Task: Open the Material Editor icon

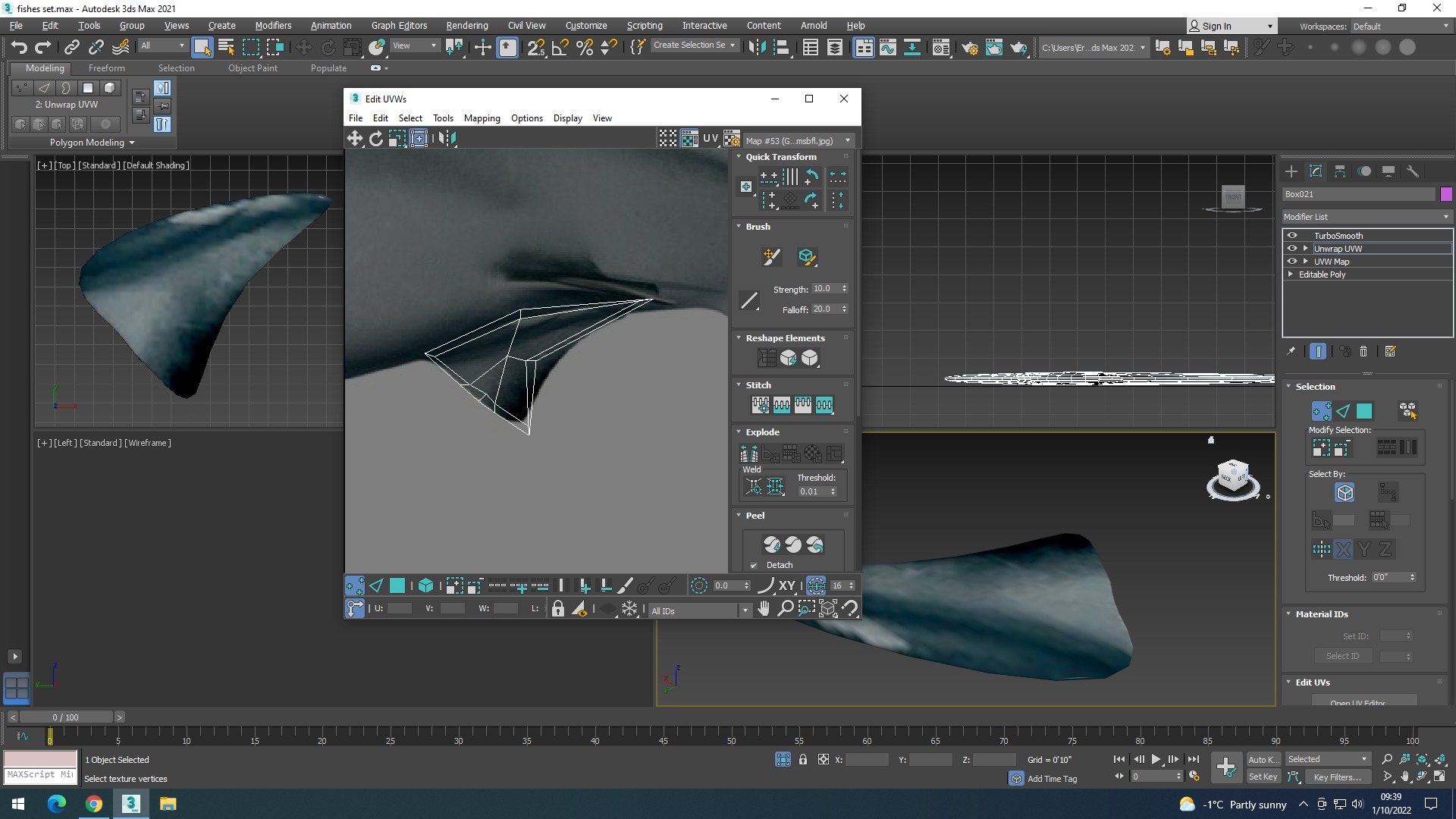Action: click(x=941, y=48)
